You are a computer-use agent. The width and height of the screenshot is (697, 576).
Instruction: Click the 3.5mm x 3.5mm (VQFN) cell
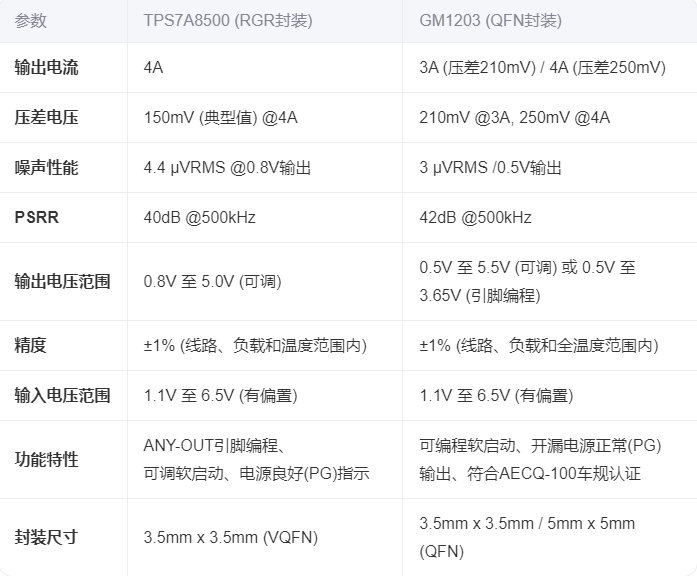click(230, 537)
